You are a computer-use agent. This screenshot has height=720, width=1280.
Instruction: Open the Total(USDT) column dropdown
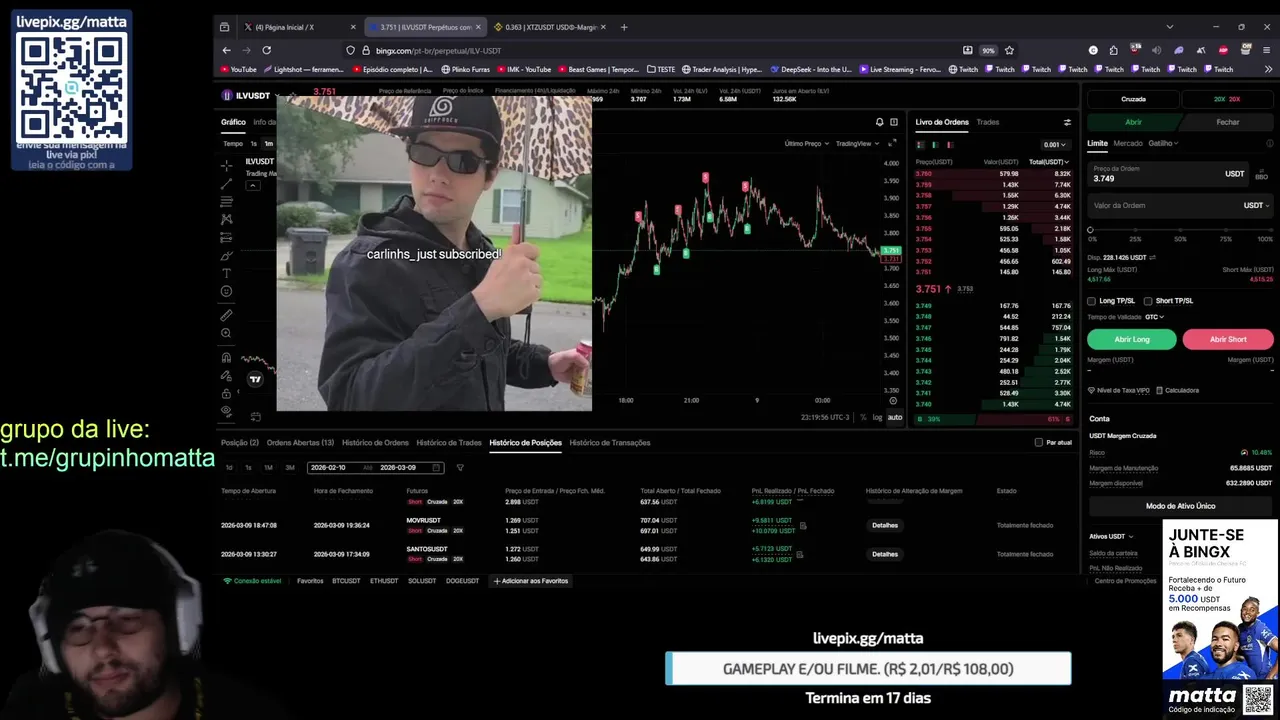[1049, 162]
